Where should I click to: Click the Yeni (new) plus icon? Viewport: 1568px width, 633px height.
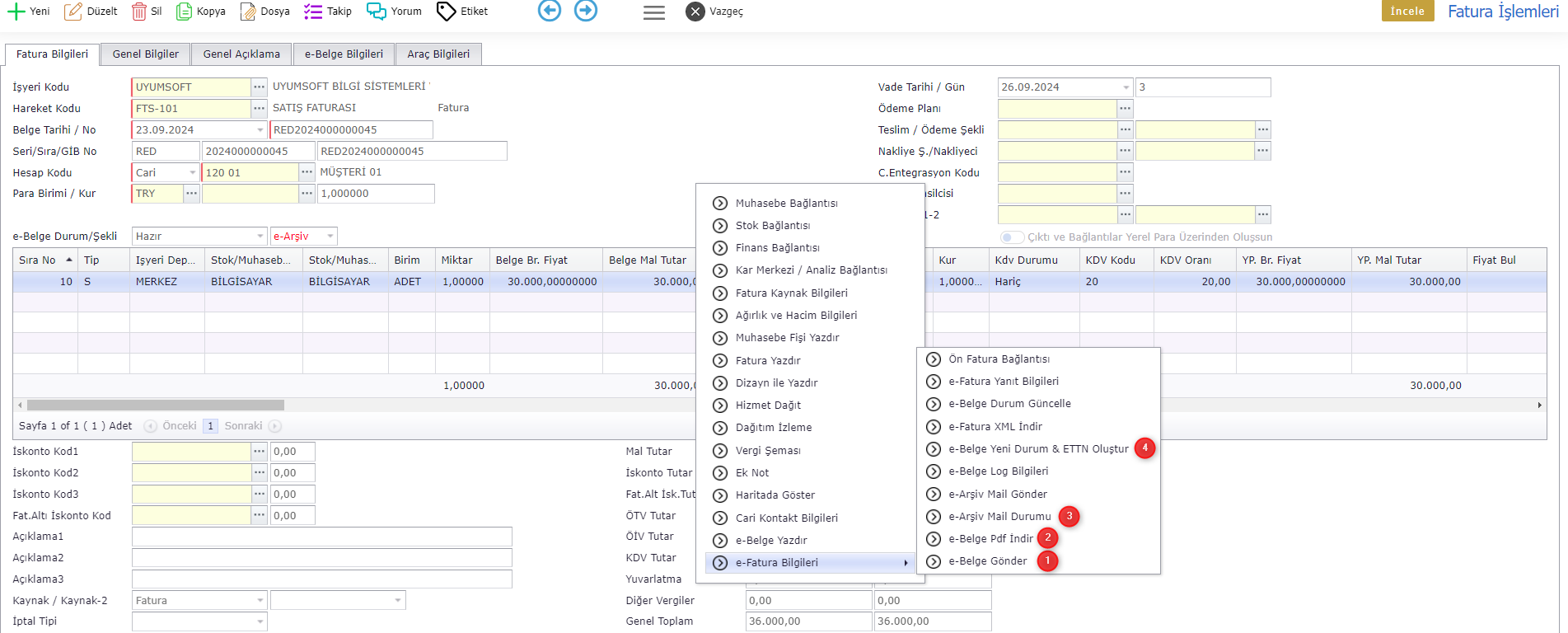coord(16,12)
